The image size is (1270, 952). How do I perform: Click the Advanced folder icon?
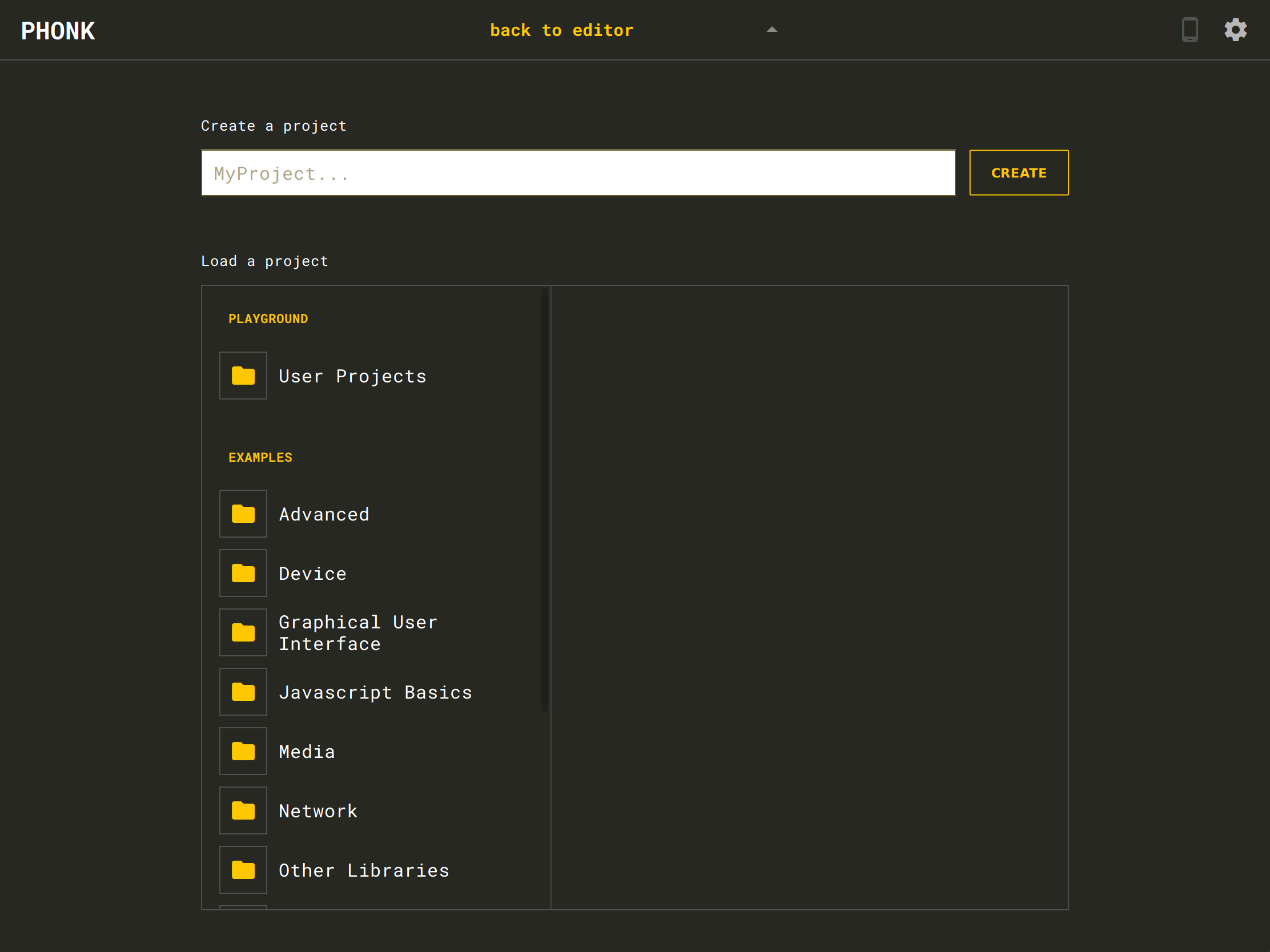click(x=243, y=514)
